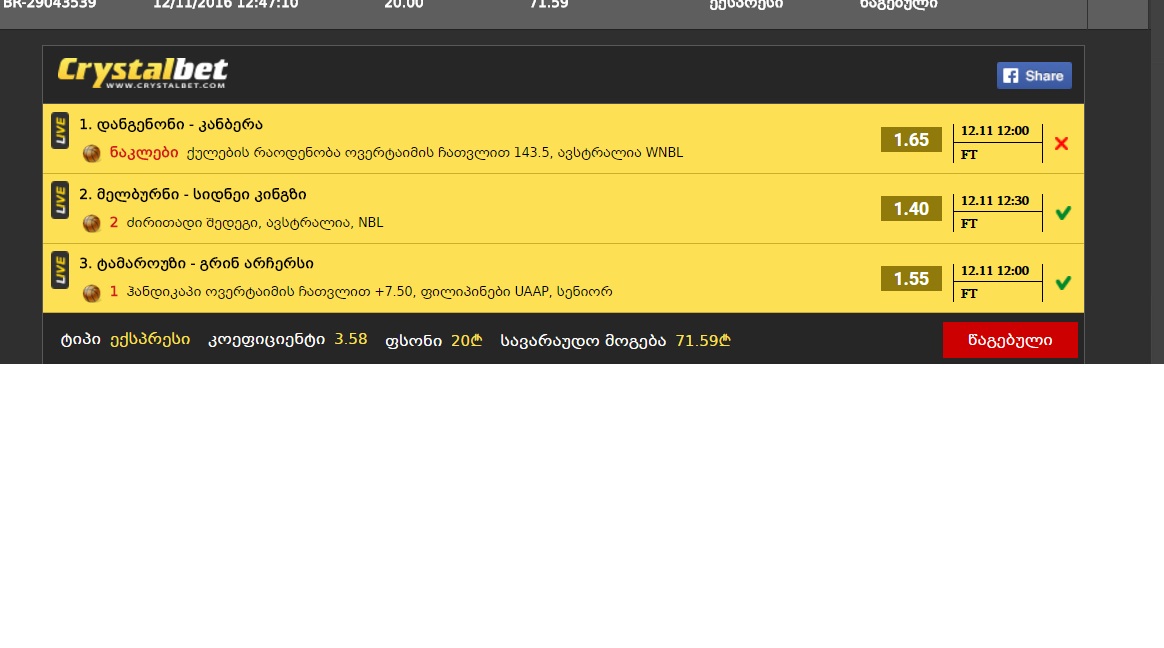The height and width of the screenshot is (648, 1164).
Task: Click the LIVE badge on bet 3
Action: point(60,269)
